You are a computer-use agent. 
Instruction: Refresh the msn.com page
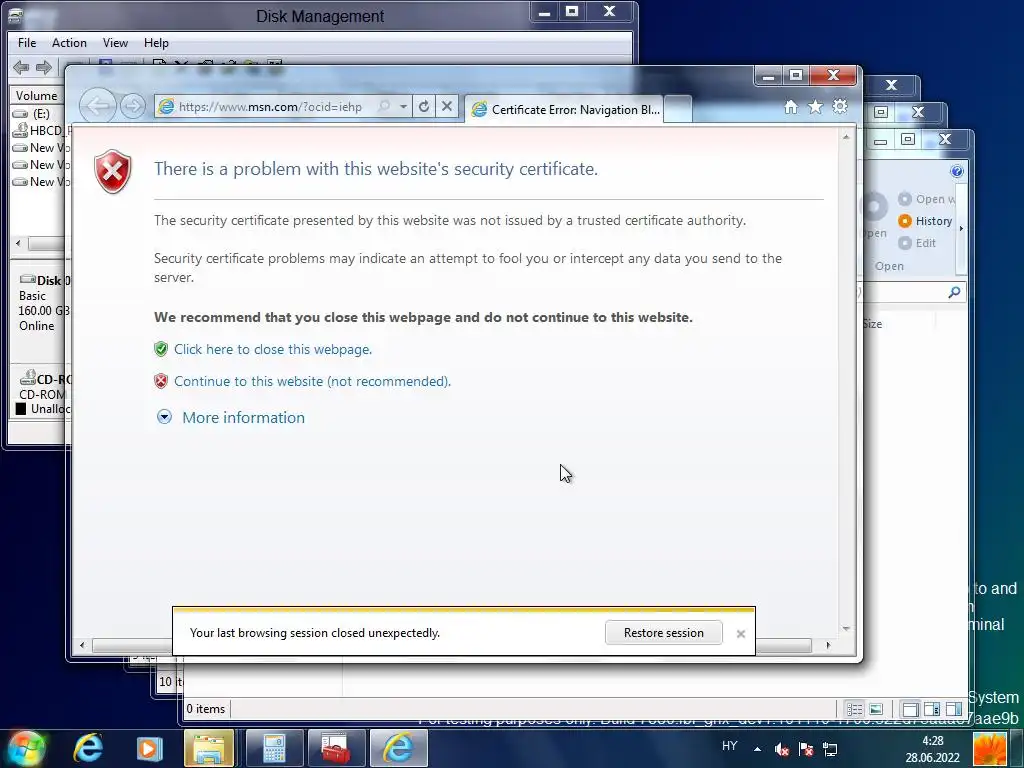tap(424, 106)
